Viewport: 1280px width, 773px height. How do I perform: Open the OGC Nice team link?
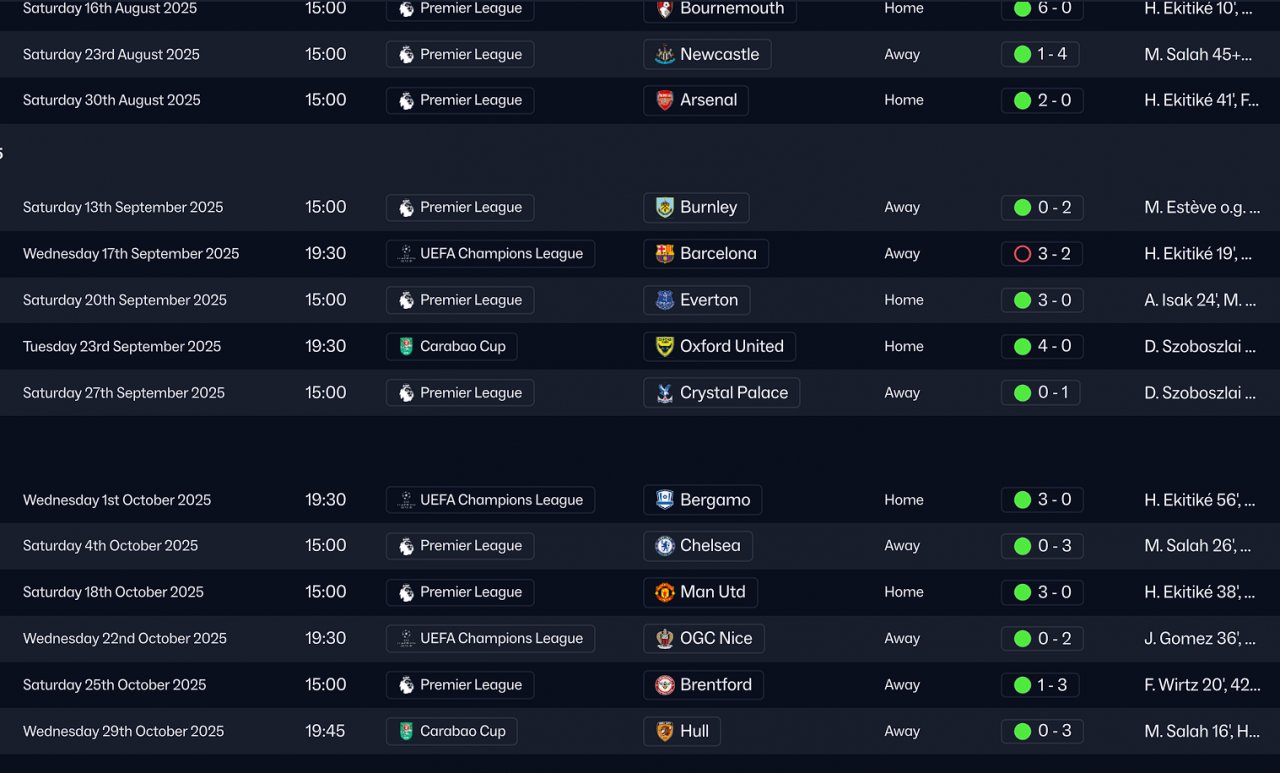click(716, 638)
